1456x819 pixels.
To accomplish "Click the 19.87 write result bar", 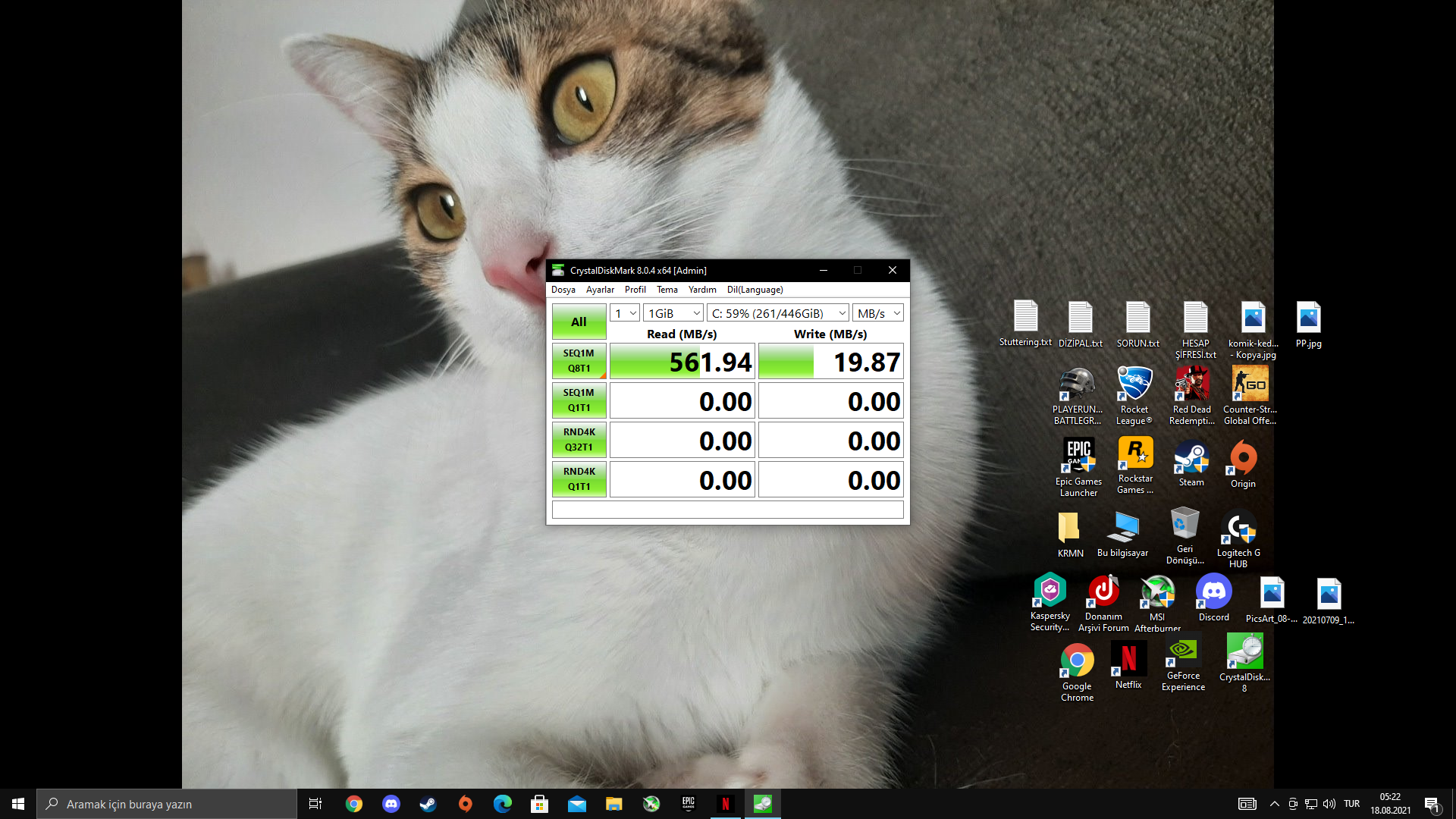I will [x=831, y=361].
